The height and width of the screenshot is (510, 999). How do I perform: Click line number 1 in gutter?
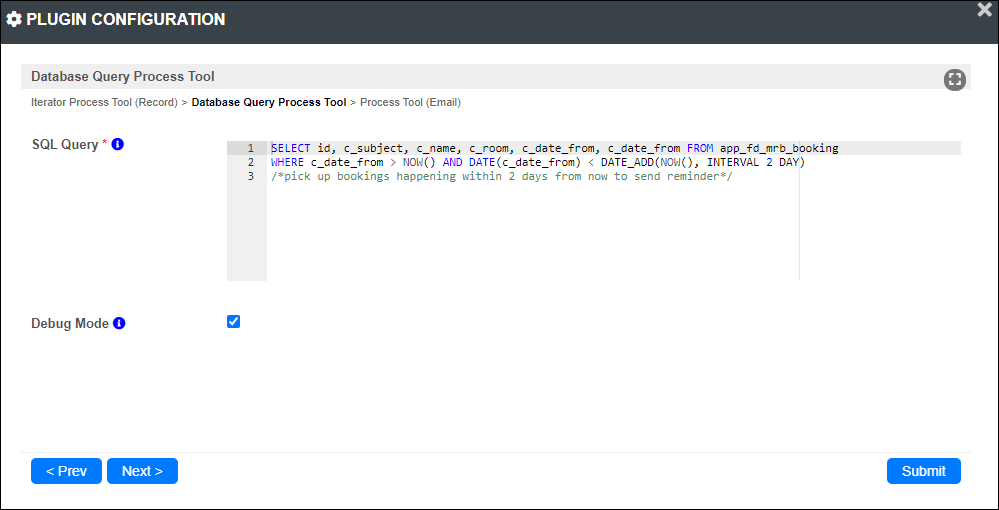coord(251,148)
